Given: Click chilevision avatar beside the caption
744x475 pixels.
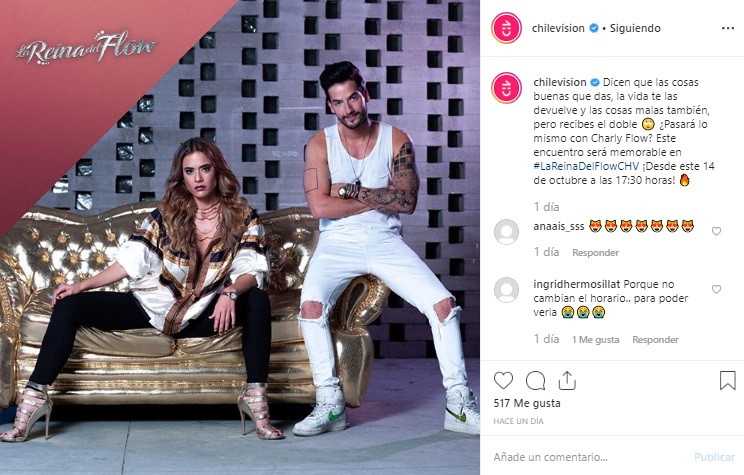Looking at the screenshot, I should pyautogui.click(x=506, y=88).
